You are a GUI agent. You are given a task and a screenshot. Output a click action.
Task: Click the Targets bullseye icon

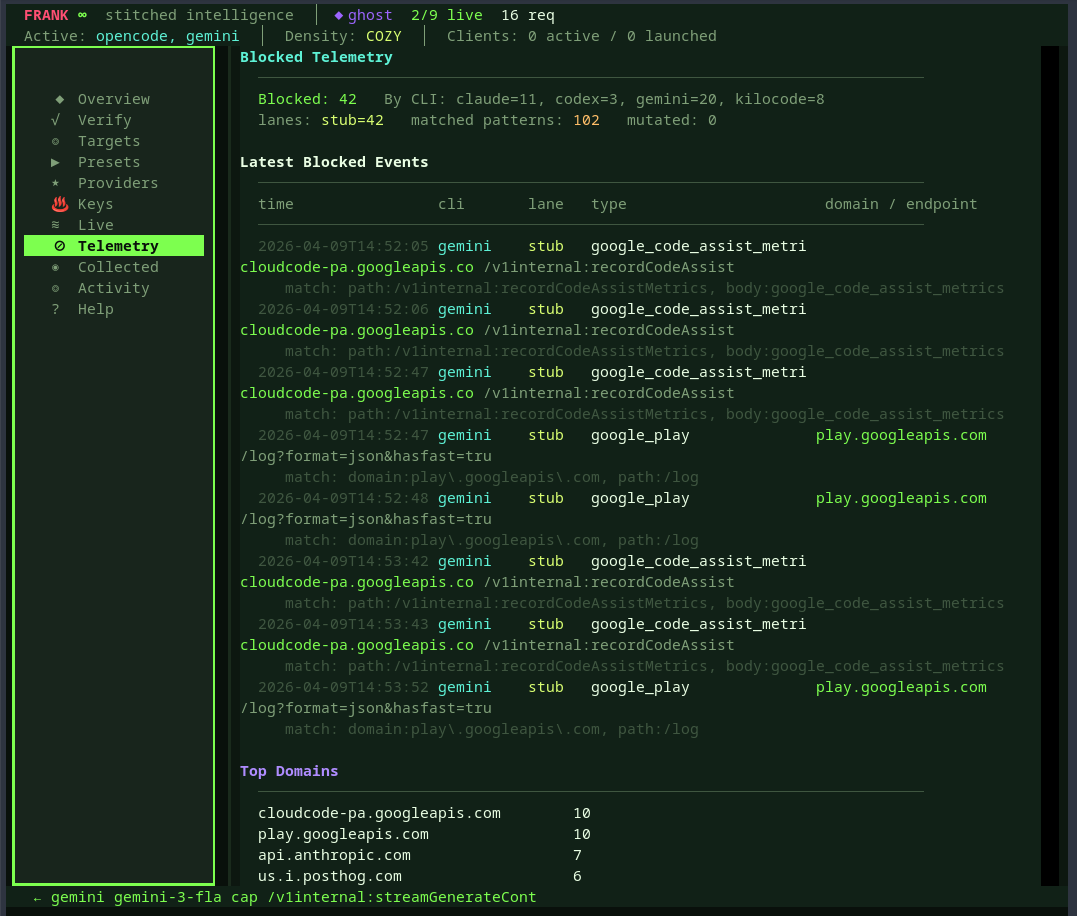pos(57,141)
